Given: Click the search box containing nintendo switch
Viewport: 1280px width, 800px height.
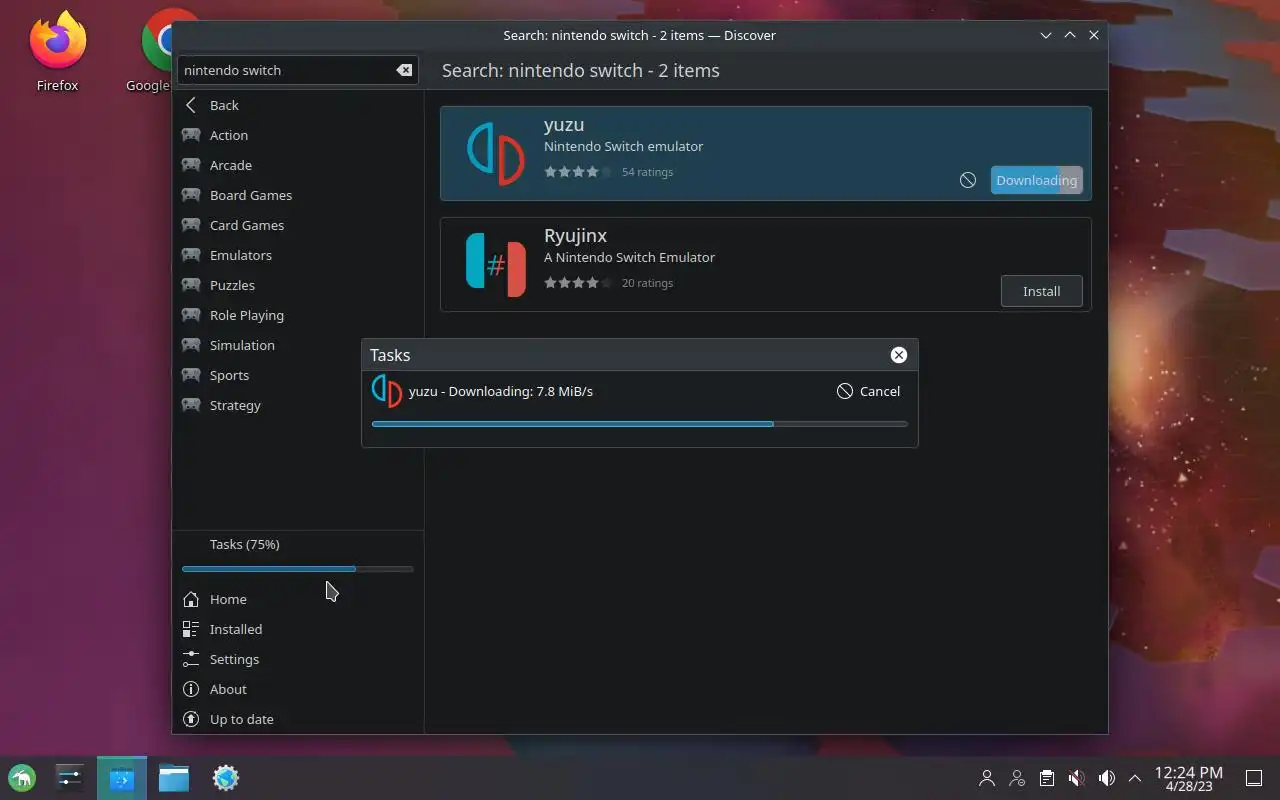Looking at the screenshot, I should pyautogui.click(x=298, y=70).
